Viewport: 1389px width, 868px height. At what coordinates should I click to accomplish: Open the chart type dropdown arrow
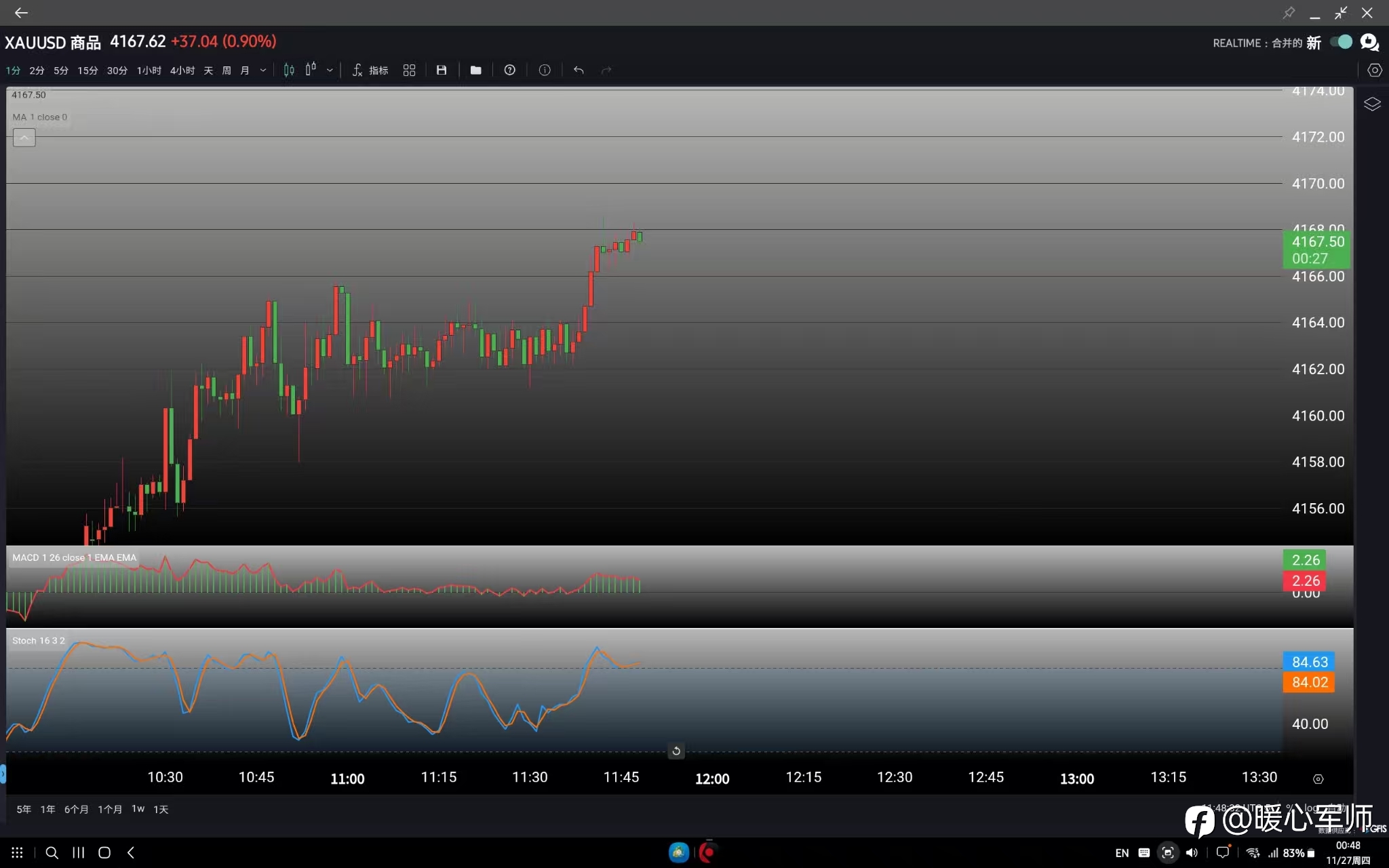click(x=330, y=70)
